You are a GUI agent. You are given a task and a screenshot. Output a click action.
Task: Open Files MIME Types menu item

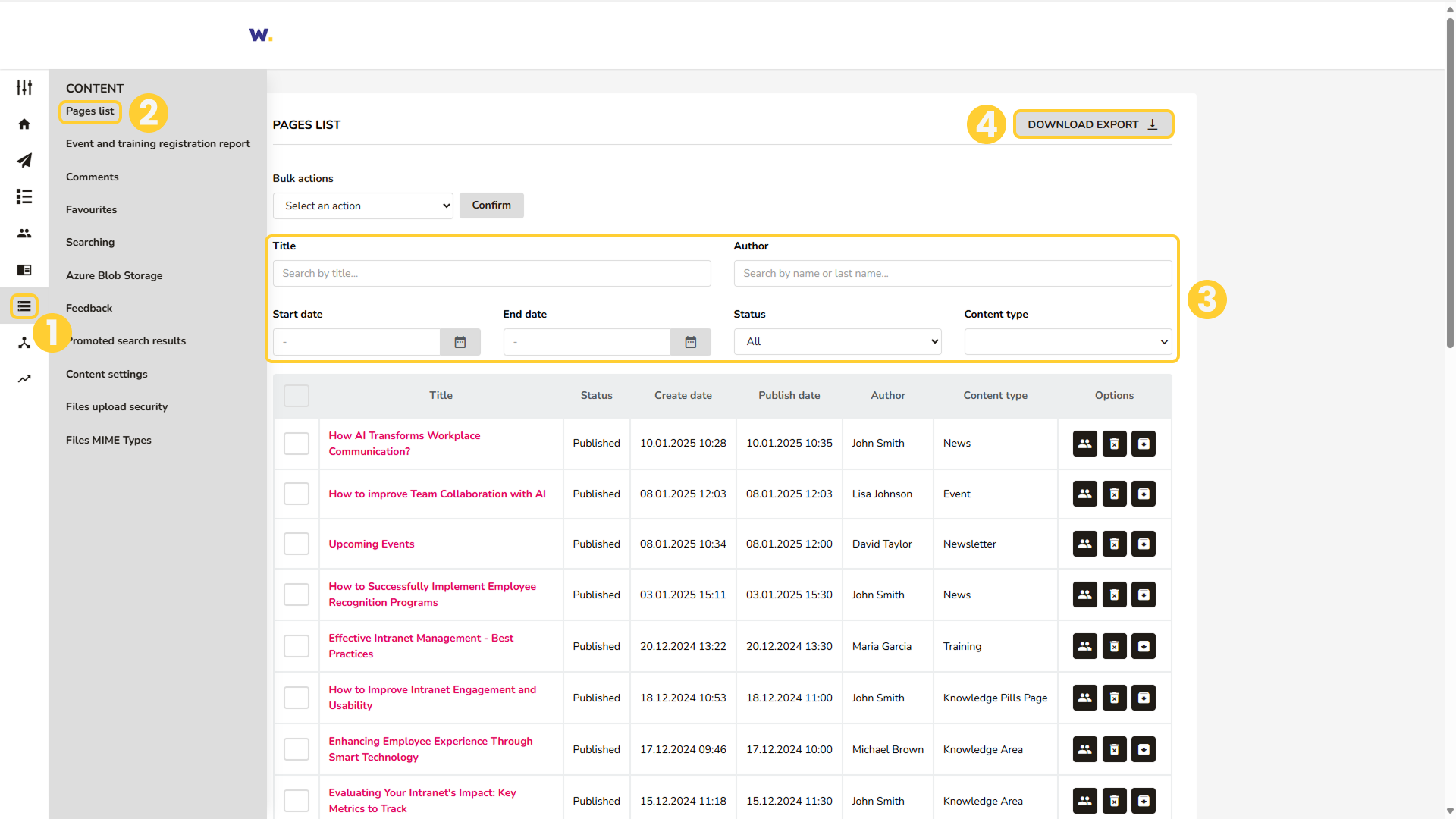tap(108, 441)
